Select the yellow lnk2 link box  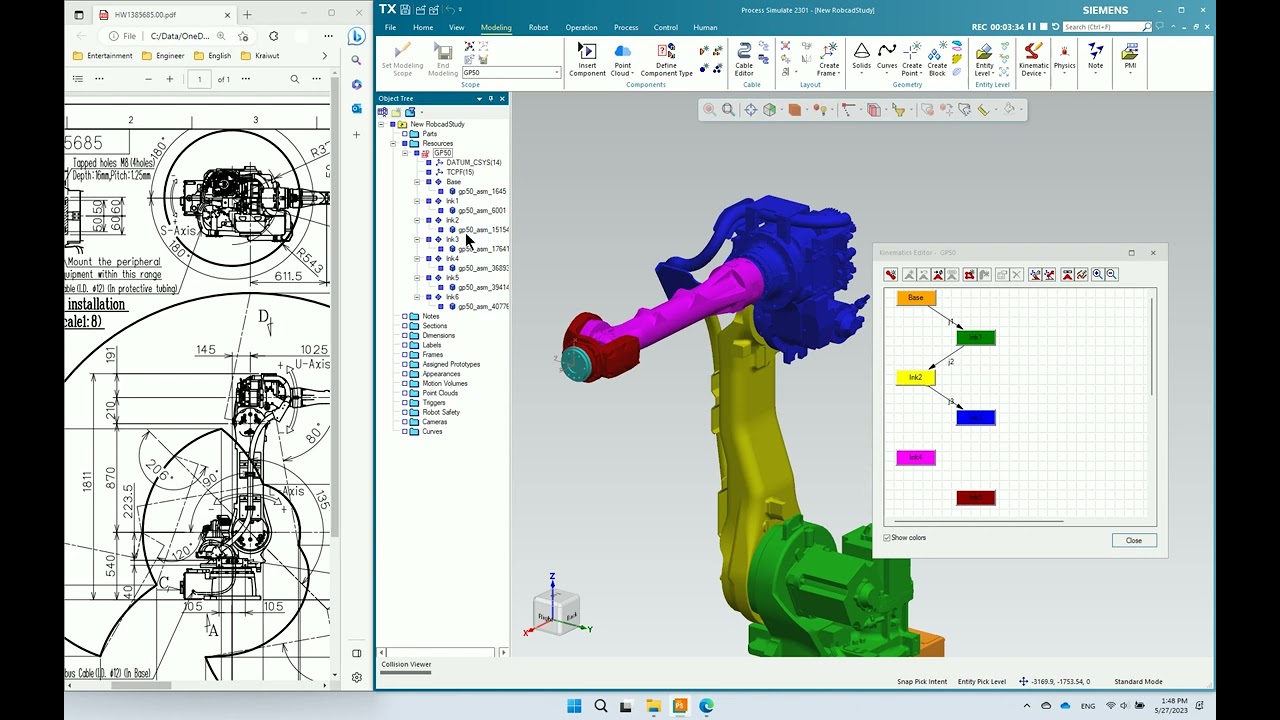[916, 378]
